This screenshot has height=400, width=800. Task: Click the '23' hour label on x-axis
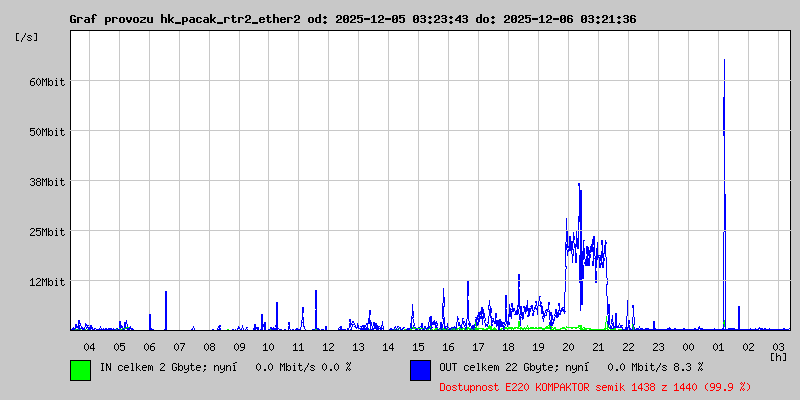click(x=658, y=347)
